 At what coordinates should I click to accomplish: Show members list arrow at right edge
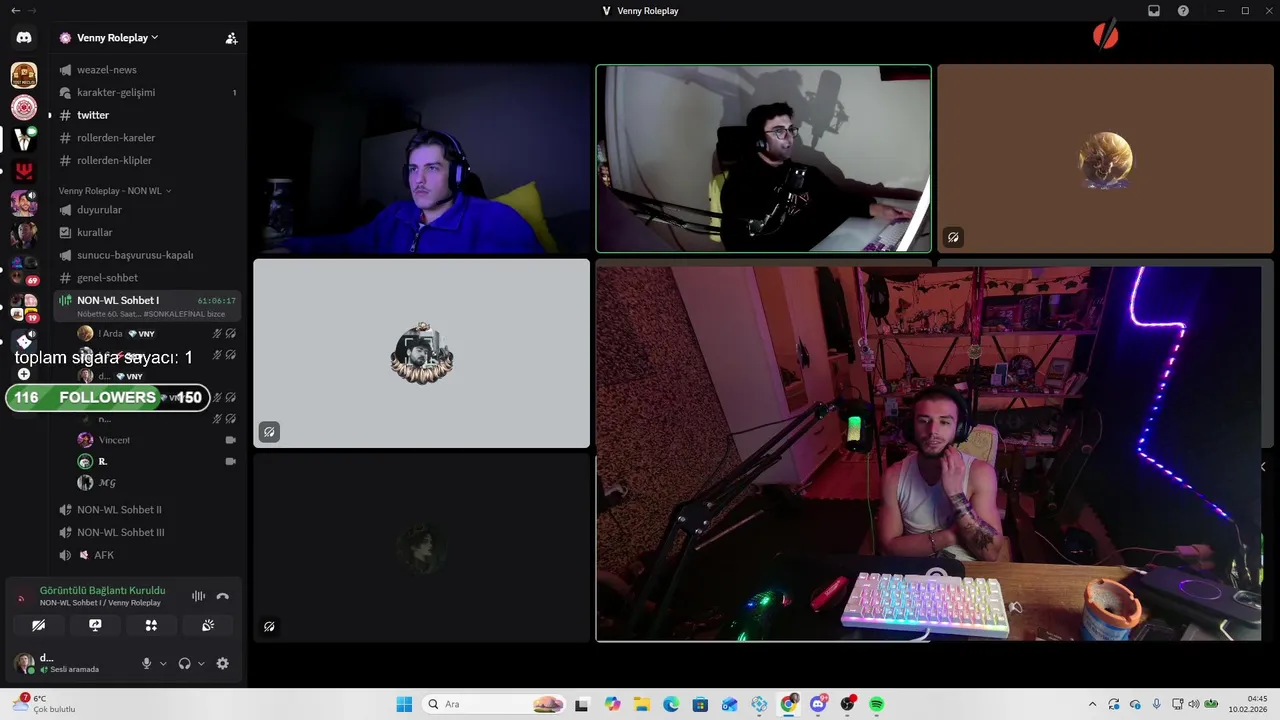1263,467
